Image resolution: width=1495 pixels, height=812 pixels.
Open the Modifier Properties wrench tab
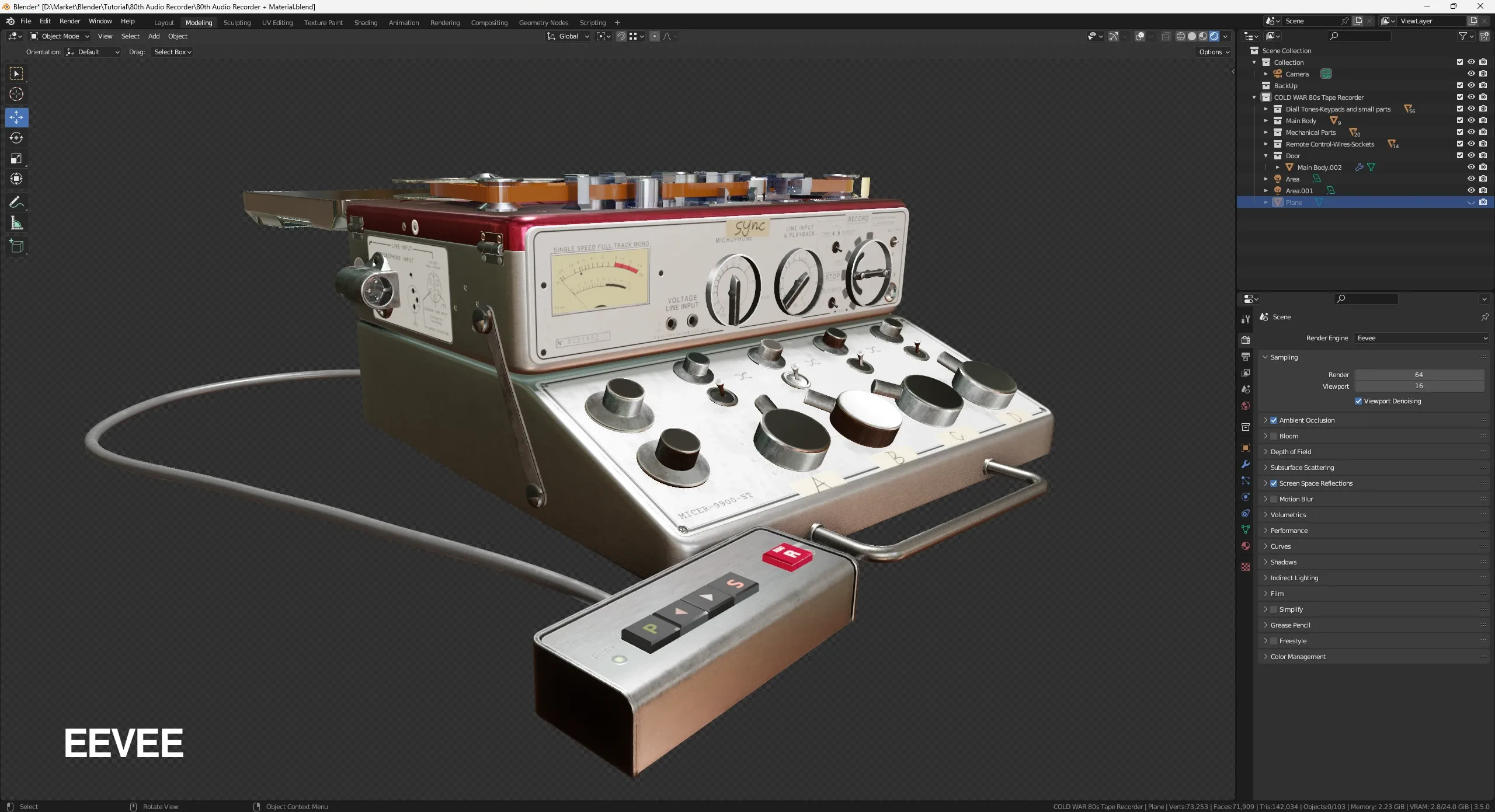coord(1245,464)
